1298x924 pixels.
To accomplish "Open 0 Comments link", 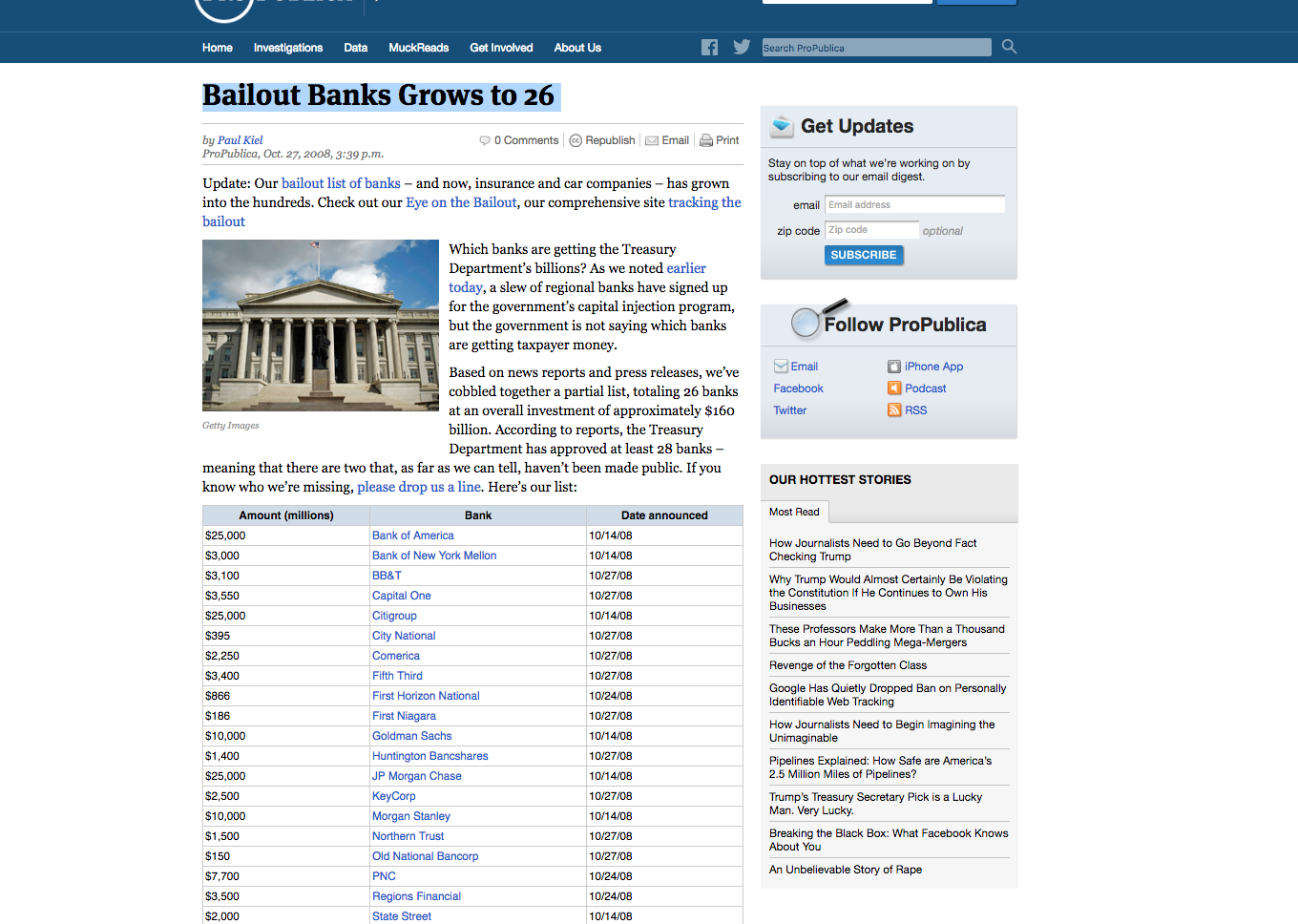I will 526,140.
